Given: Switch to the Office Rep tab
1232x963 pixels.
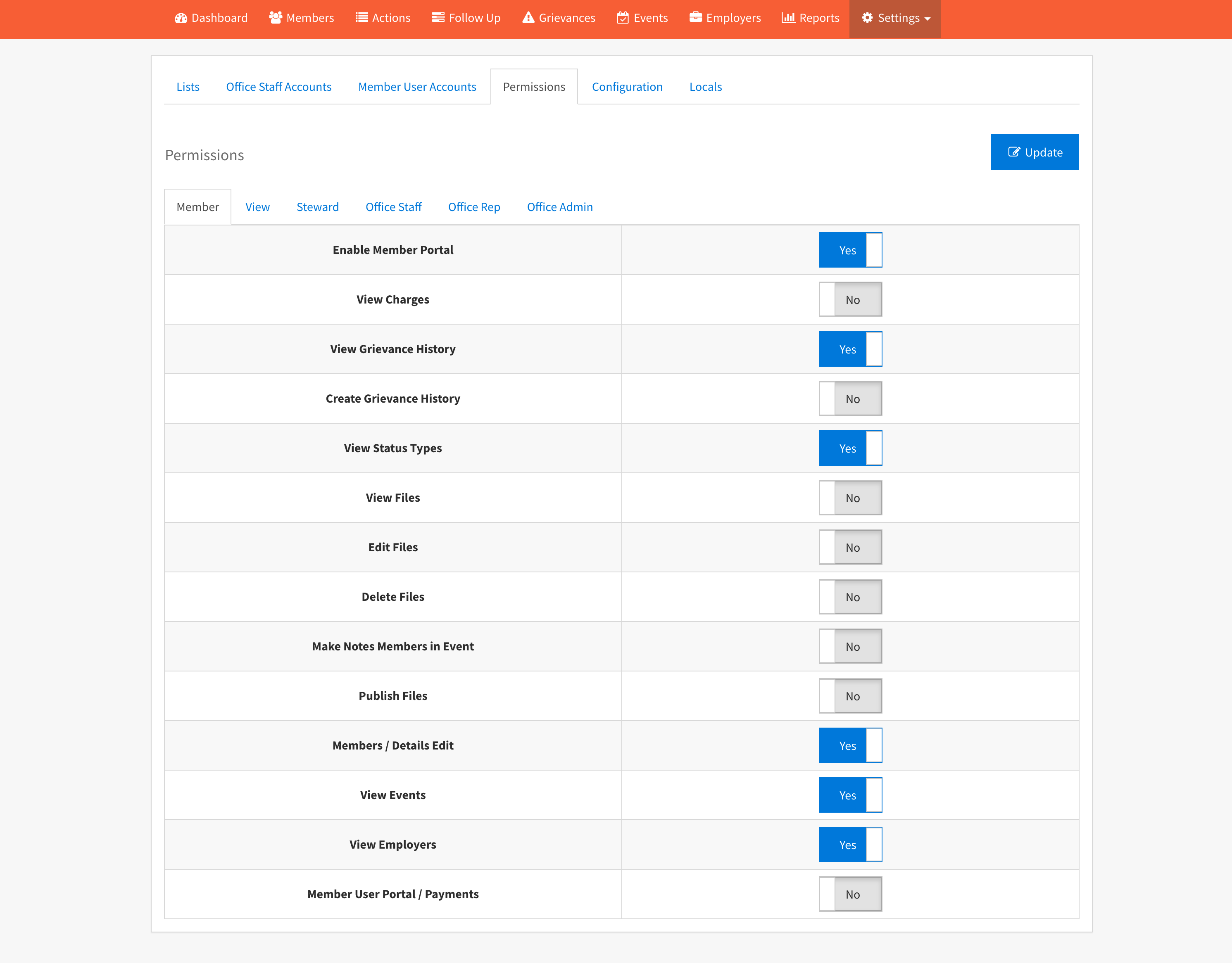Looking at the screenshot, I should pyautogui.click(x=474, y=207).
